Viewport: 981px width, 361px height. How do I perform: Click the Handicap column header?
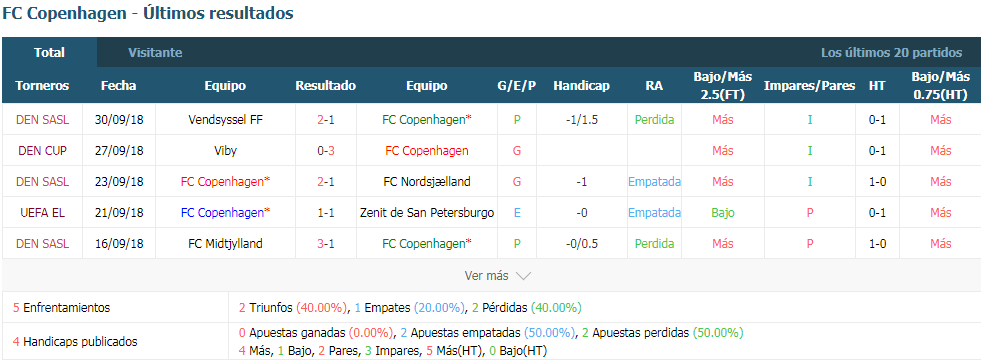tap(581, 86)
